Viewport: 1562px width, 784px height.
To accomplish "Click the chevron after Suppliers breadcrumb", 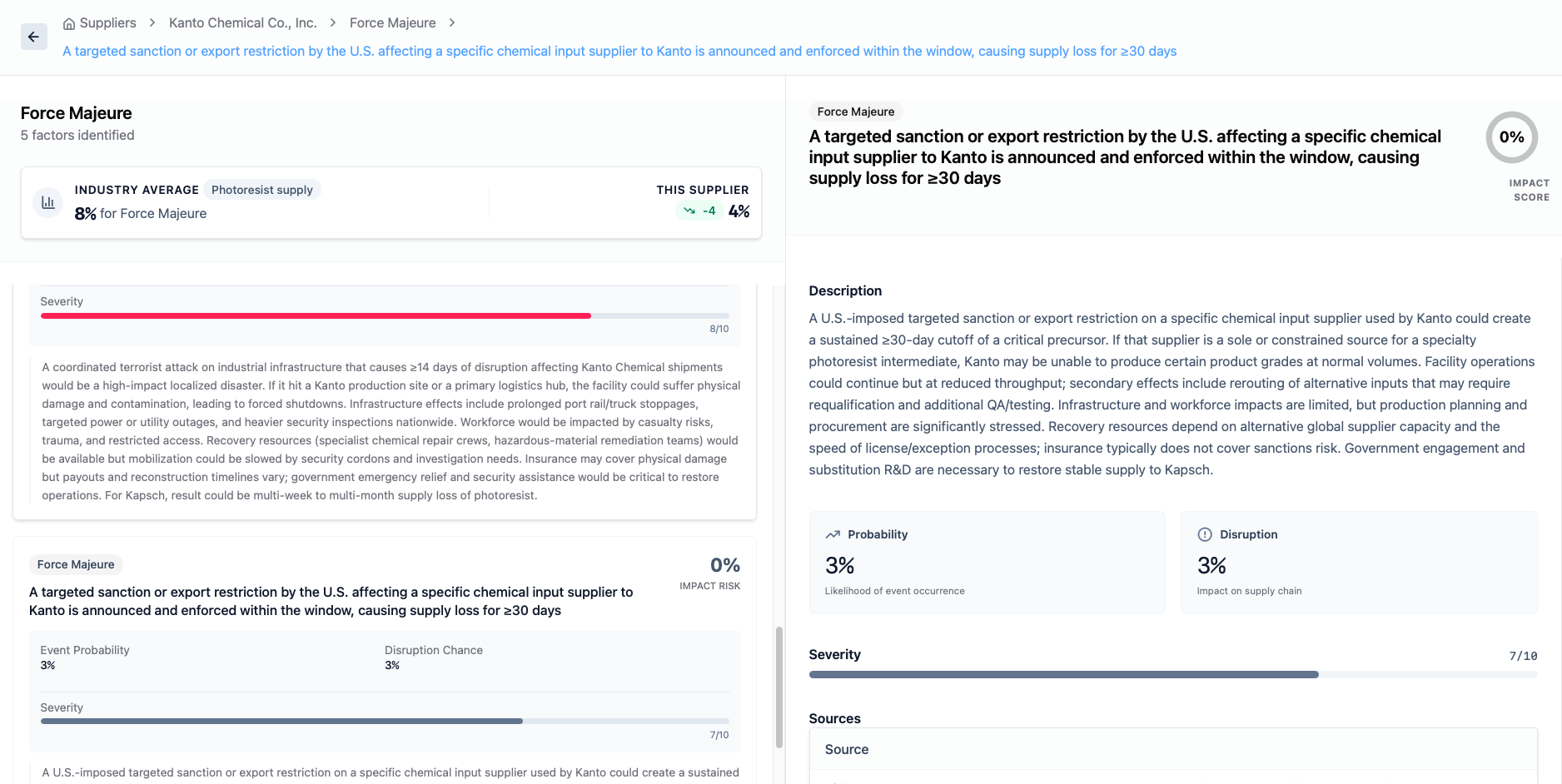I will pos(152,23).
